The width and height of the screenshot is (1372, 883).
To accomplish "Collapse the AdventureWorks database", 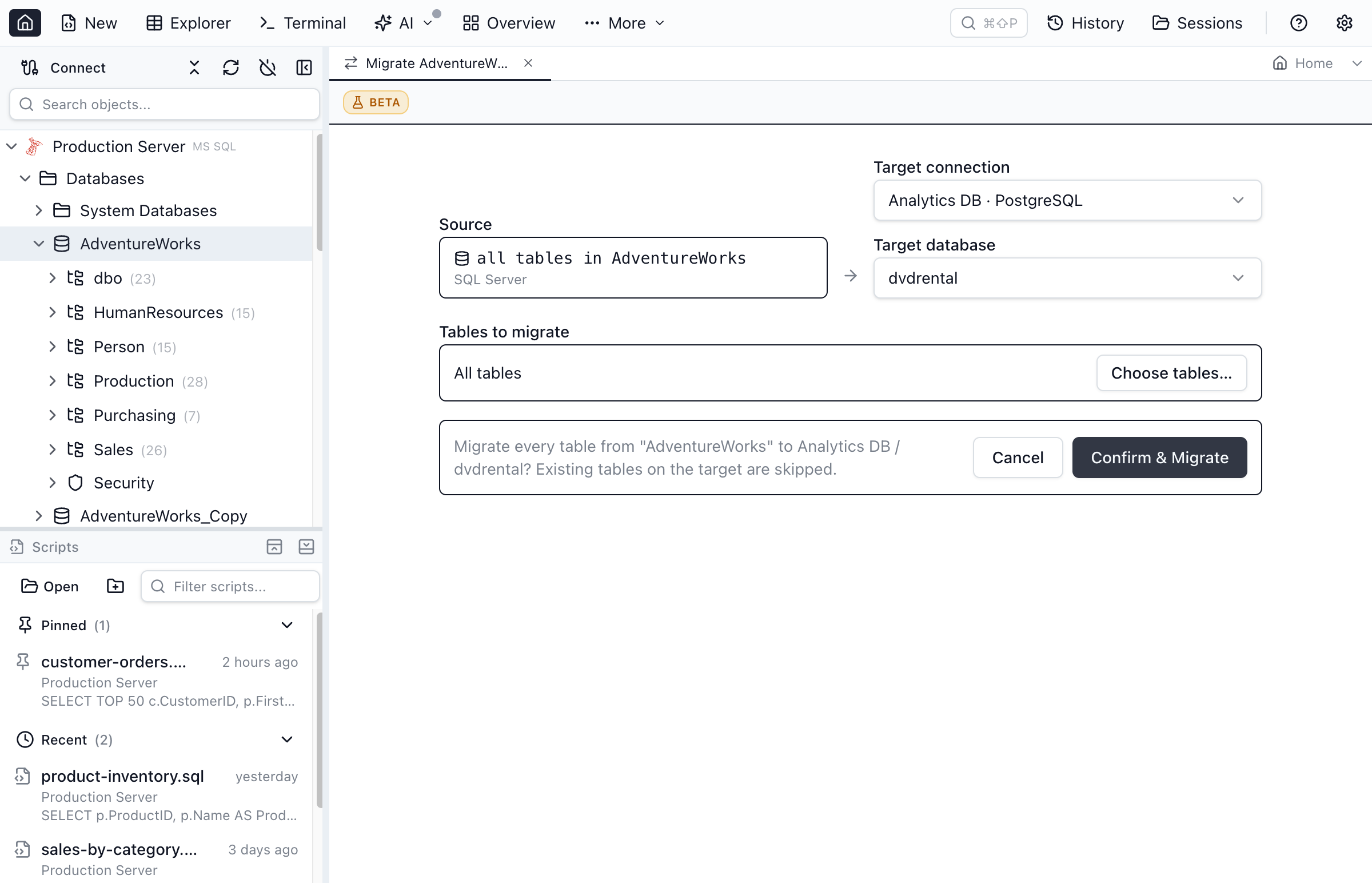I will (x=39, y=244).
